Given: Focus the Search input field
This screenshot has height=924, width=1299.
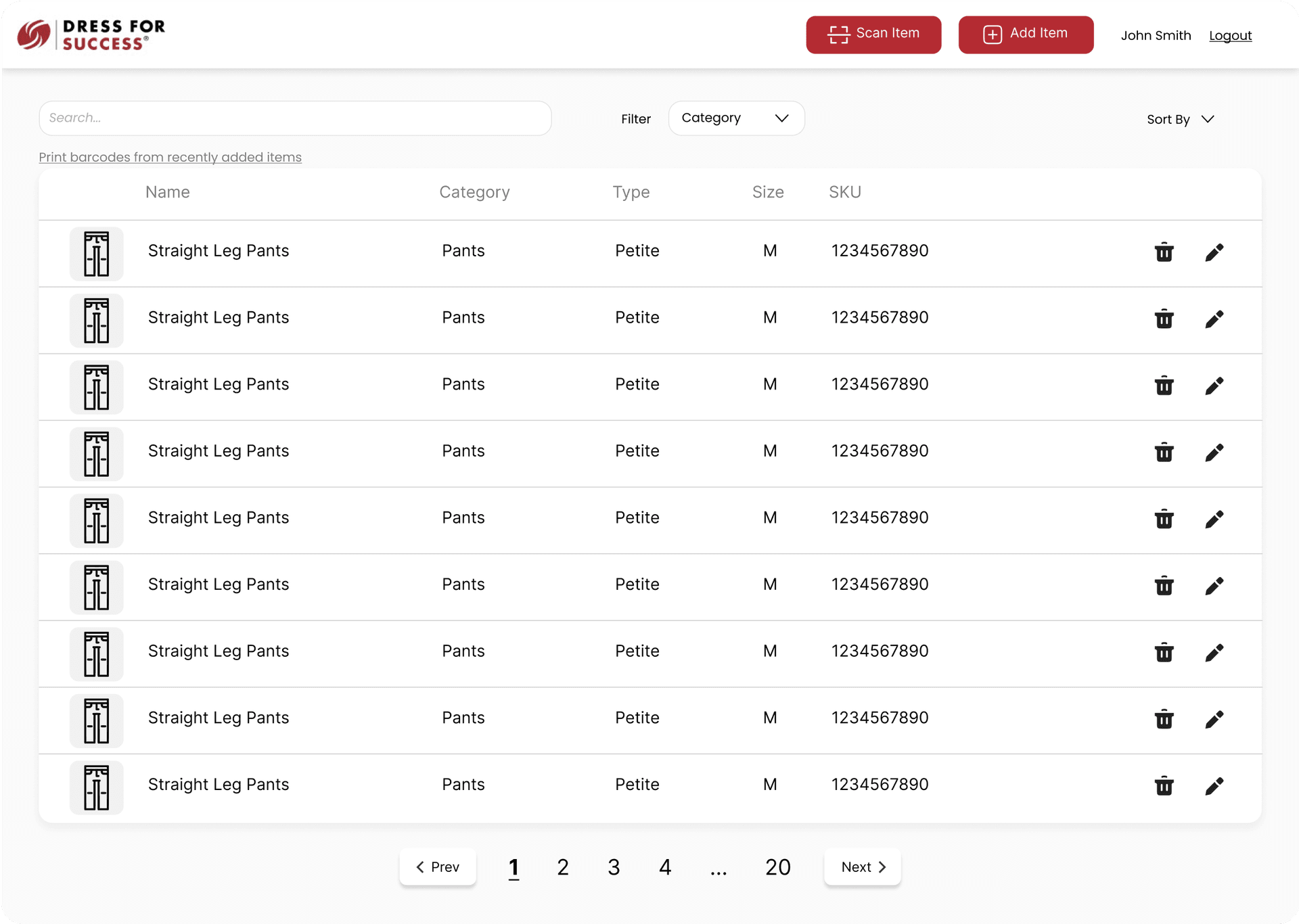Looking at the screenshot, I should (x=295, y=118).
